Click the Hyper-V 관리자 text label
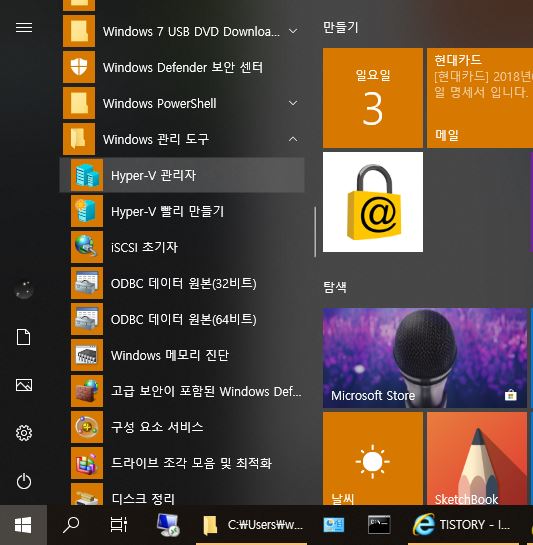The image size is (533, 545). (153, 175)
